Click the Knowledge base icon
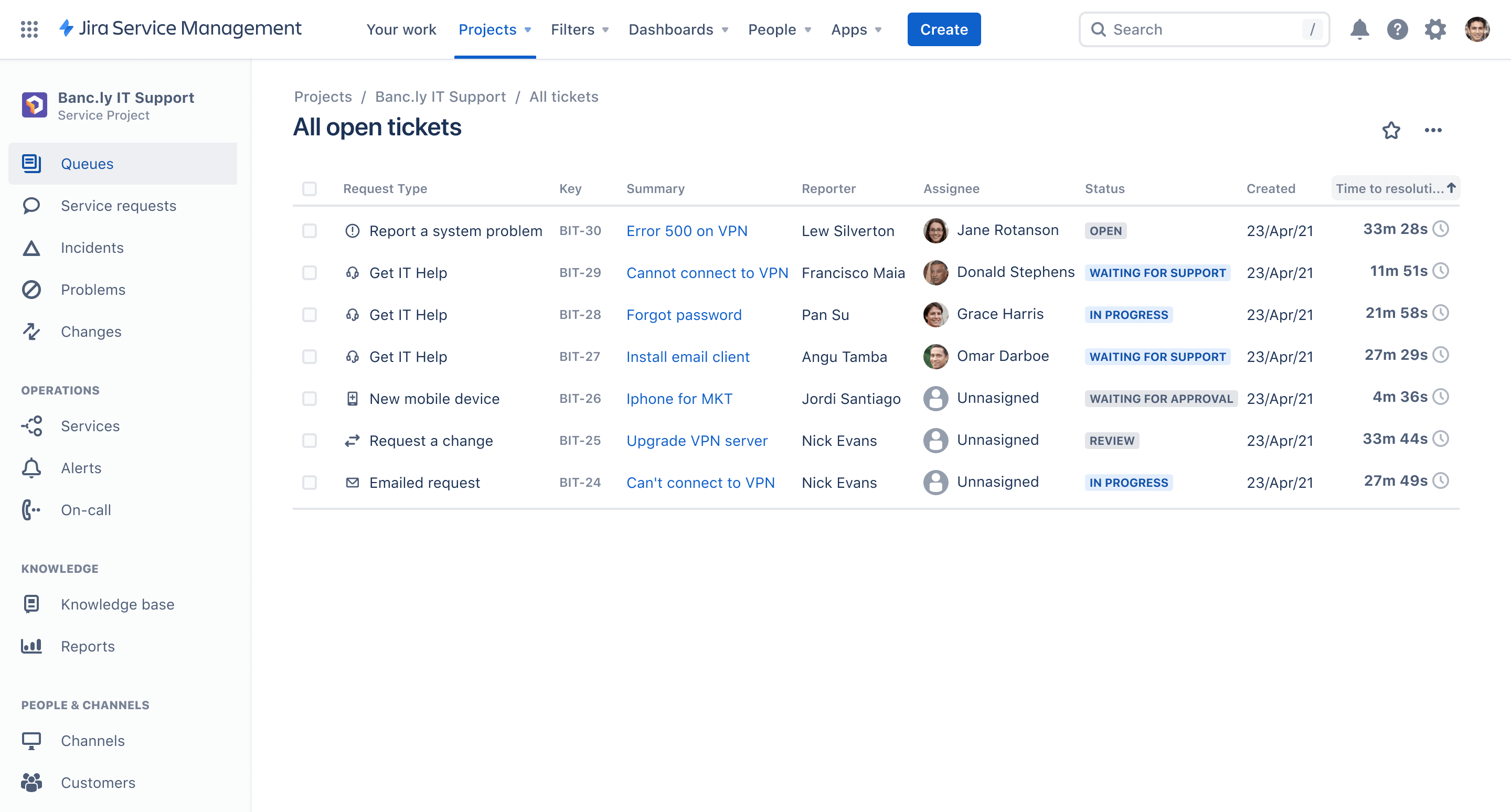This screenshot has height=812, width=1511. click(32, 604)
